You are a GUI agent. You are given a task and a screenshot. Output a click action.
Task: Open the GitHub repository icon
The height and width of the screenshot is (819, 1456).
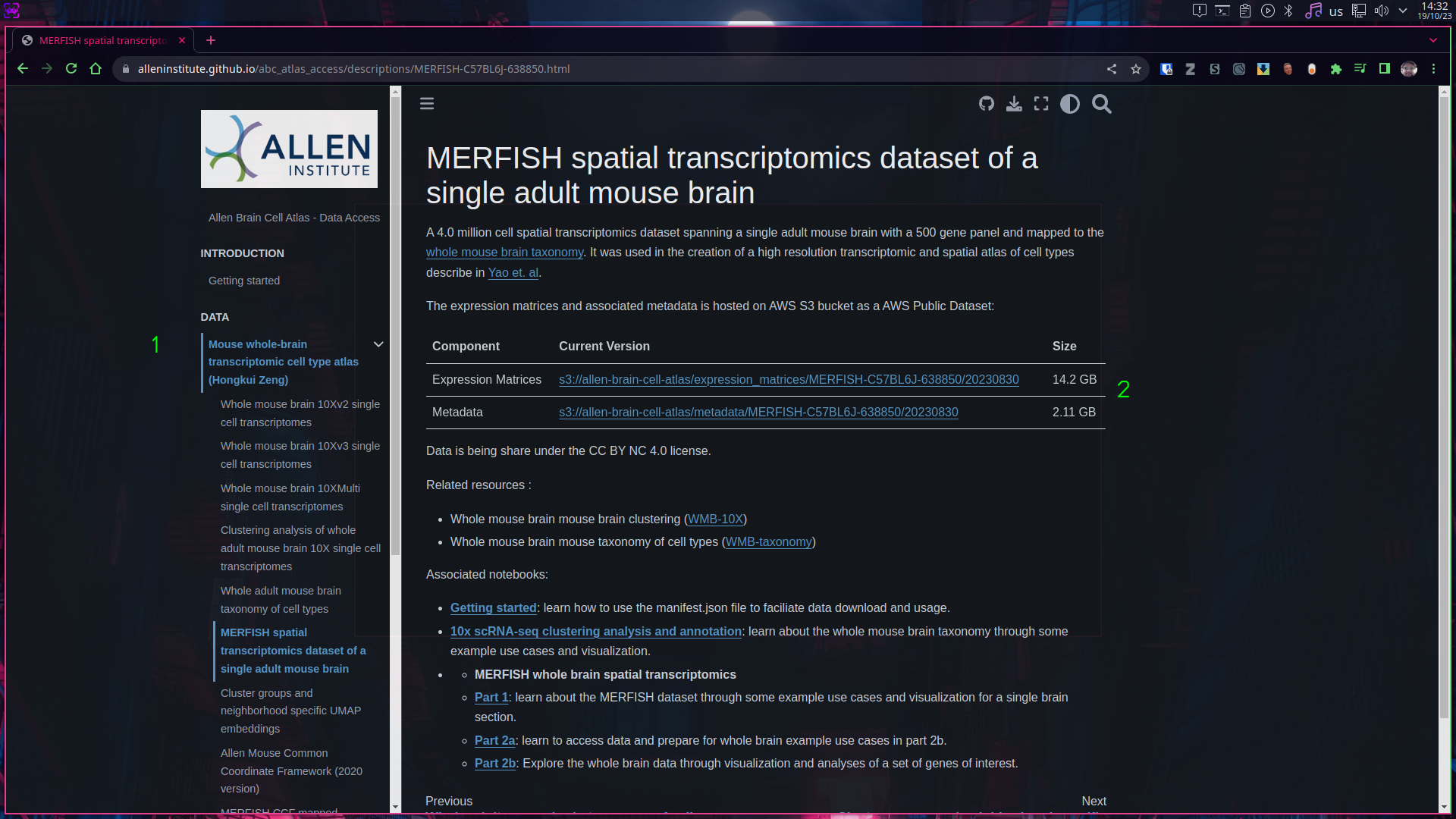point(986,104)
